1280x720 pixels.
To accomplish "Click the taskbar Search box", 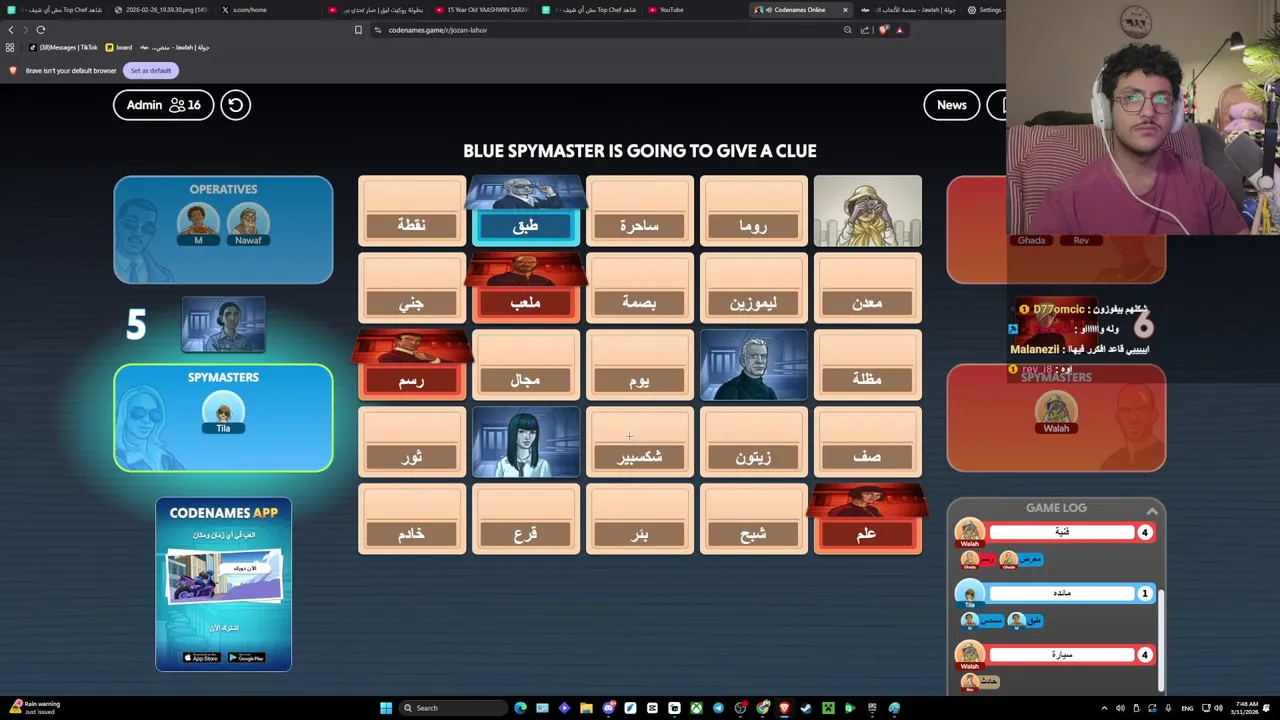I will tap(453, 708).
